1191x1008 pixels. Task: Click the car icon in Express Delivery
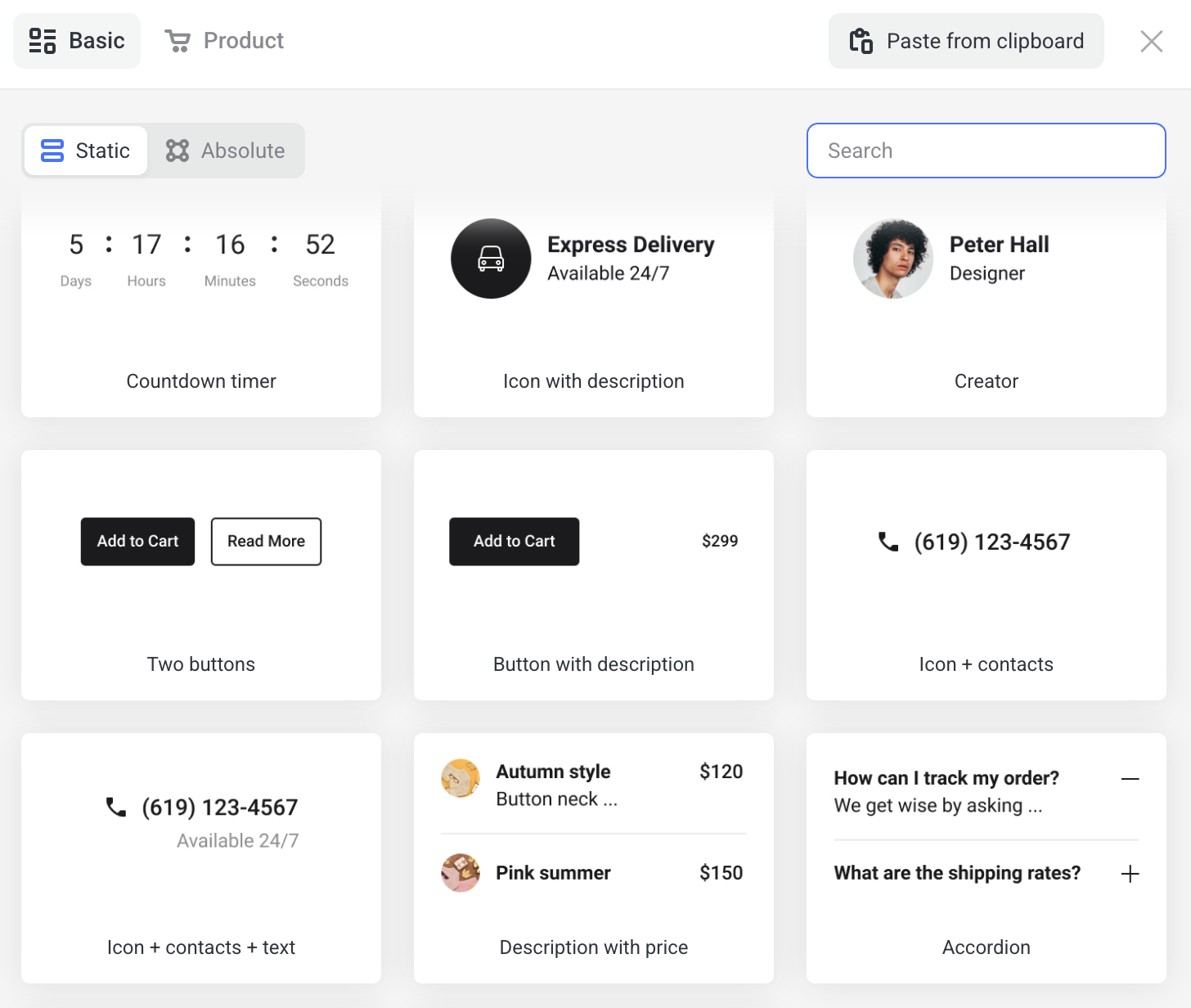491,259
